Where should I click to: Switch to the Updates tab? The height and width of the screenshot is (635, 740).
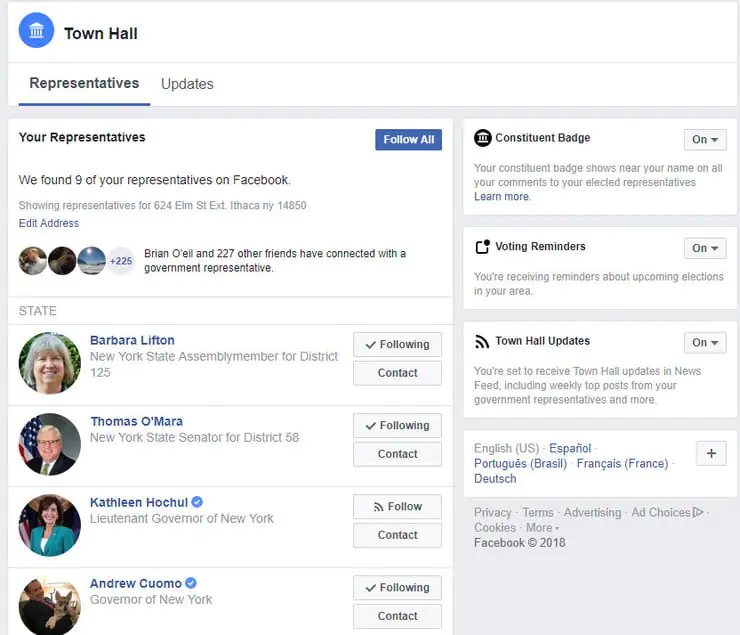pos(187,84)
